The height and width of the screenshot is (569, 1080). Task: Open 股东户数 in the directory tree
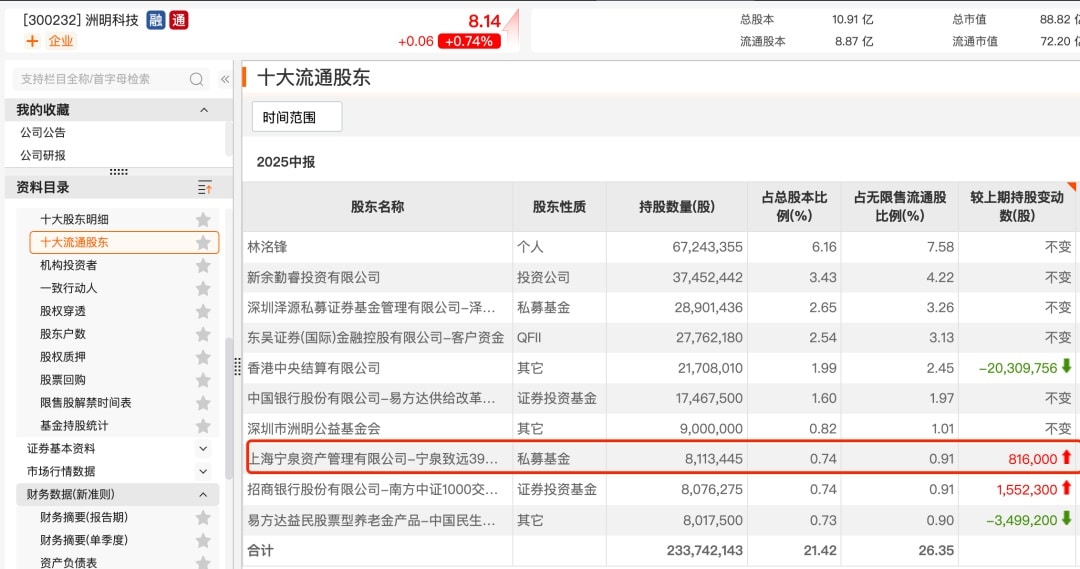tap(63, 334)
